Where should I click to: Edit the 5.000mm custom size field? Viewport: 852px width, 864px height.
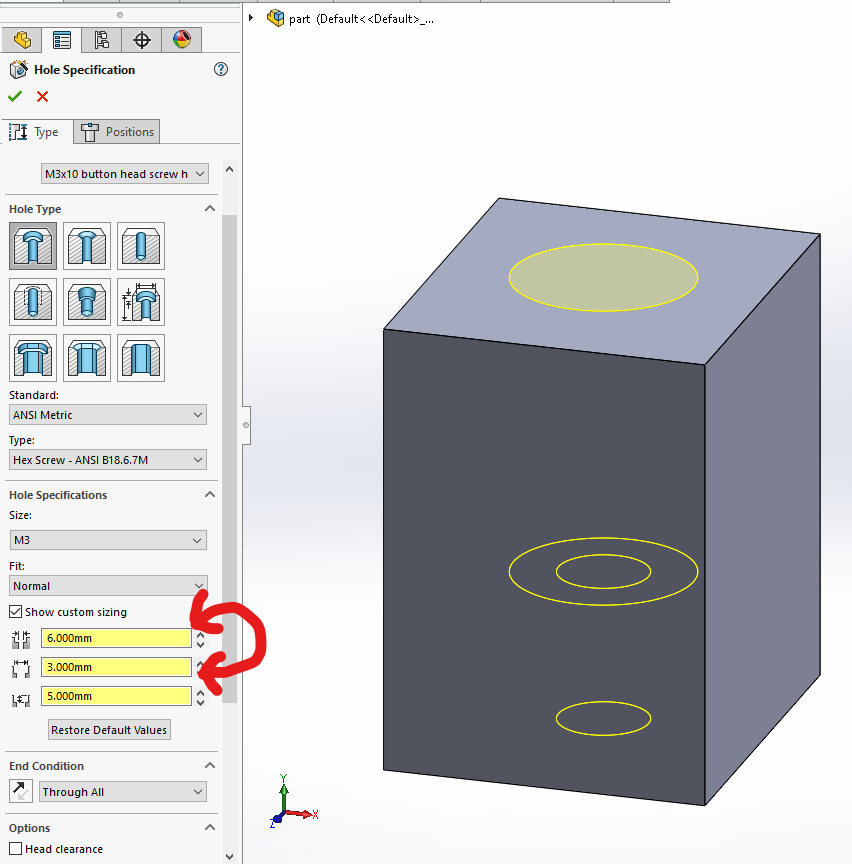[x=116, y=696]
